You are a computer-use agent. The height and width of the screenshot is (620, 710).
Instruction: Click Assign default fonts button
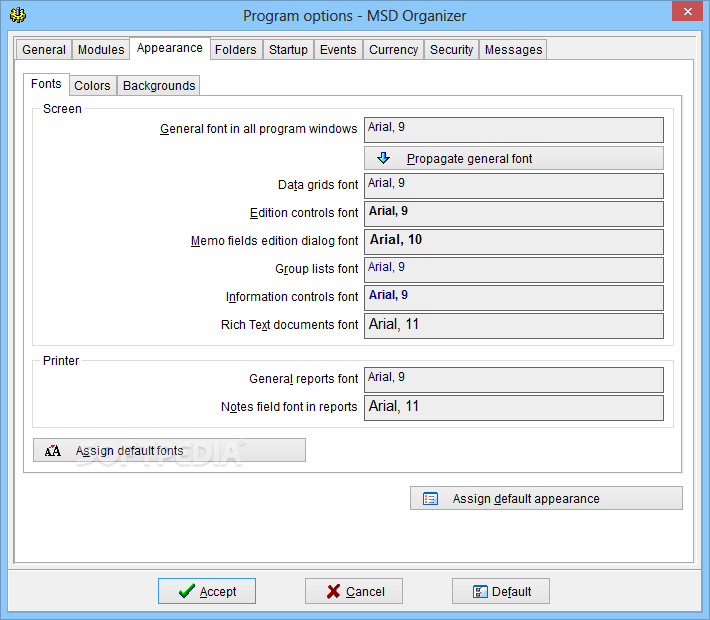click(169, 450)
